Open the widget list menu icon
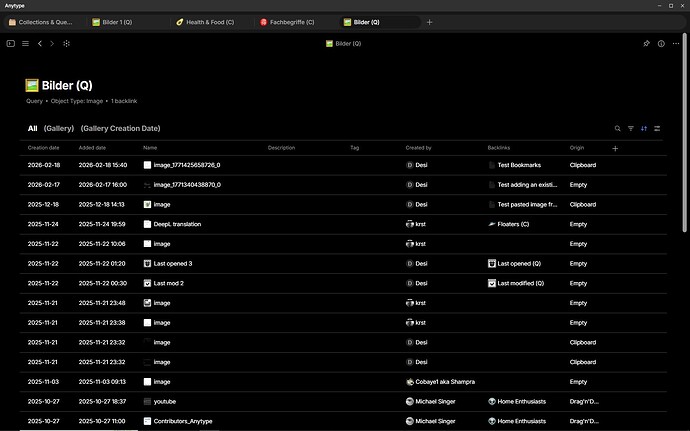690x431 pixels. (x=26, y=44)
